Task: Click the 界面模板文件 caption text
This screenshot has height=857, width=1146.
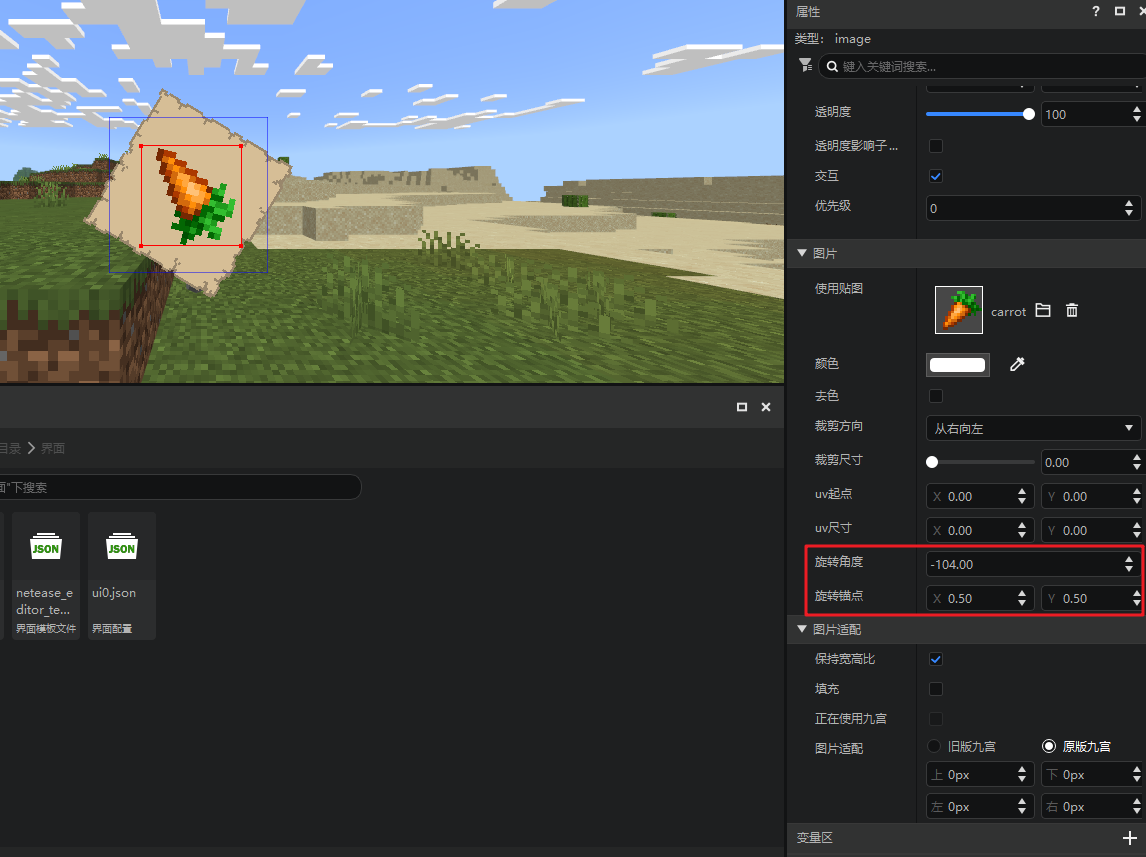Action: (x=46, y=628)
